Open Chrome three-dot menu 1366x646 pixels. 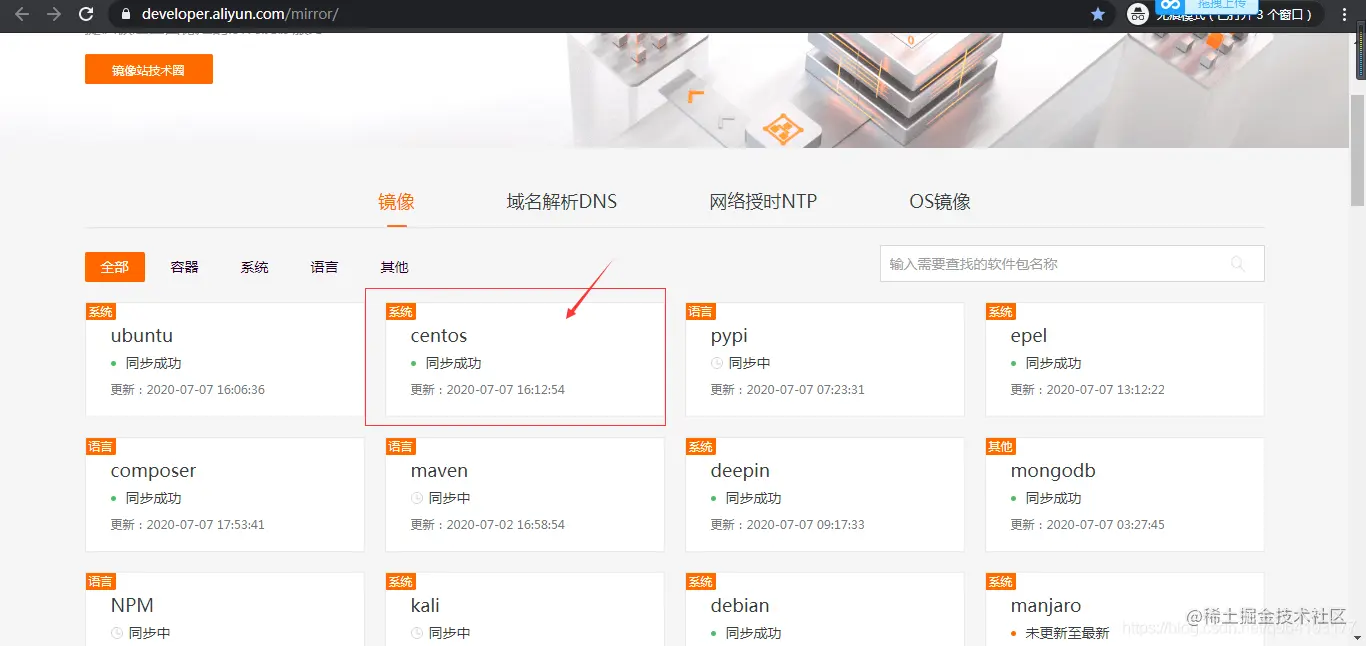1345,14
